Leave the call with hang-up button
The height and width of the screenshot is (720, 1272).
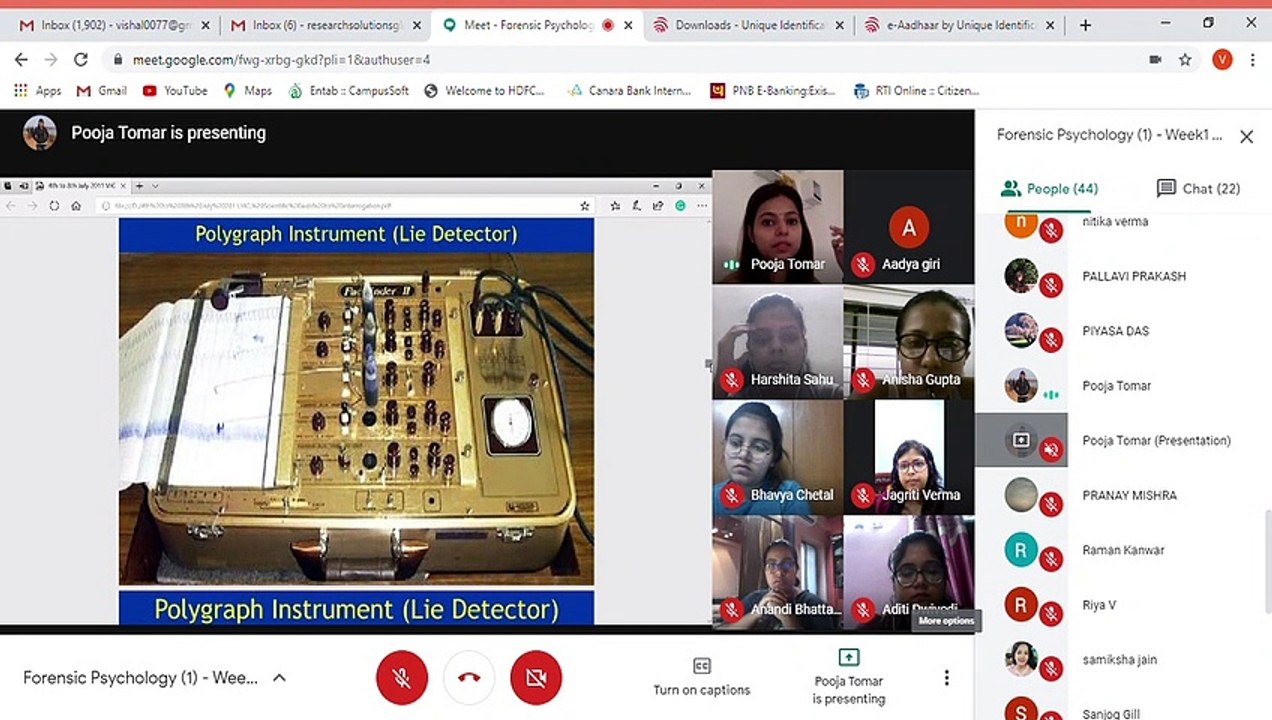[469, 678]
